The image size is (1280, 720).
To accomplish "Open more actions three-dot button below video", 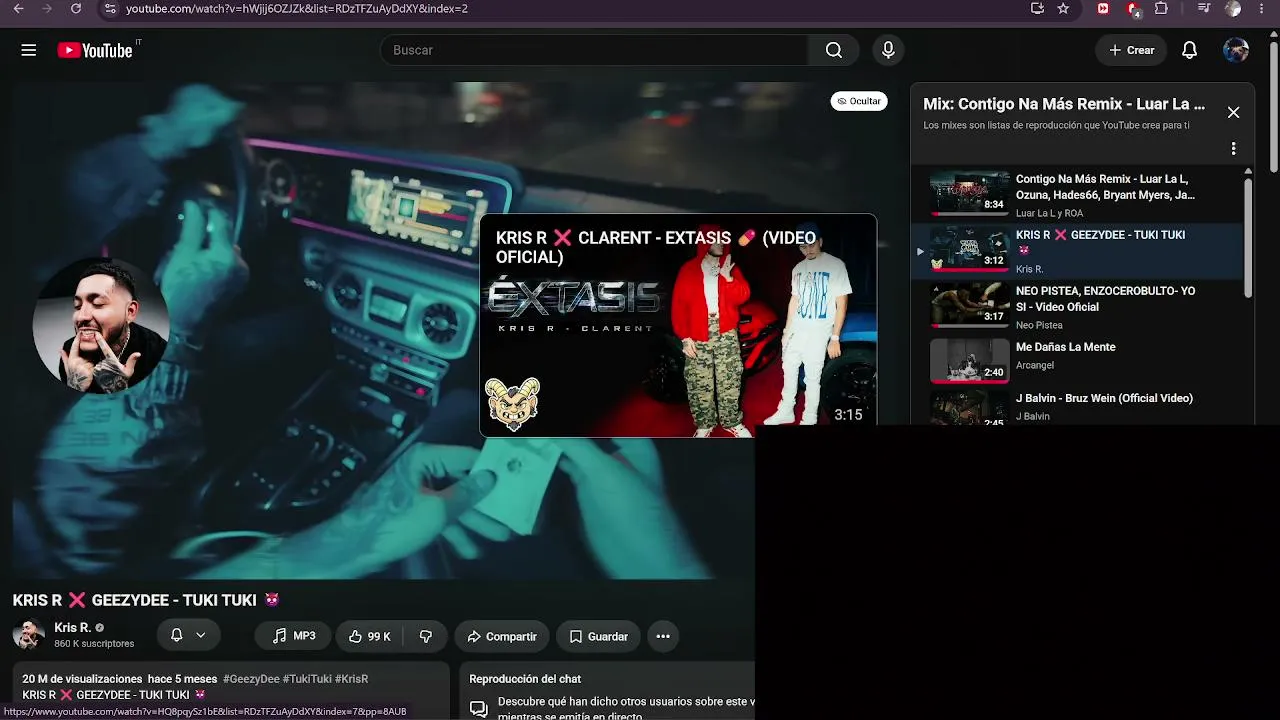I will tap(663, 636).
